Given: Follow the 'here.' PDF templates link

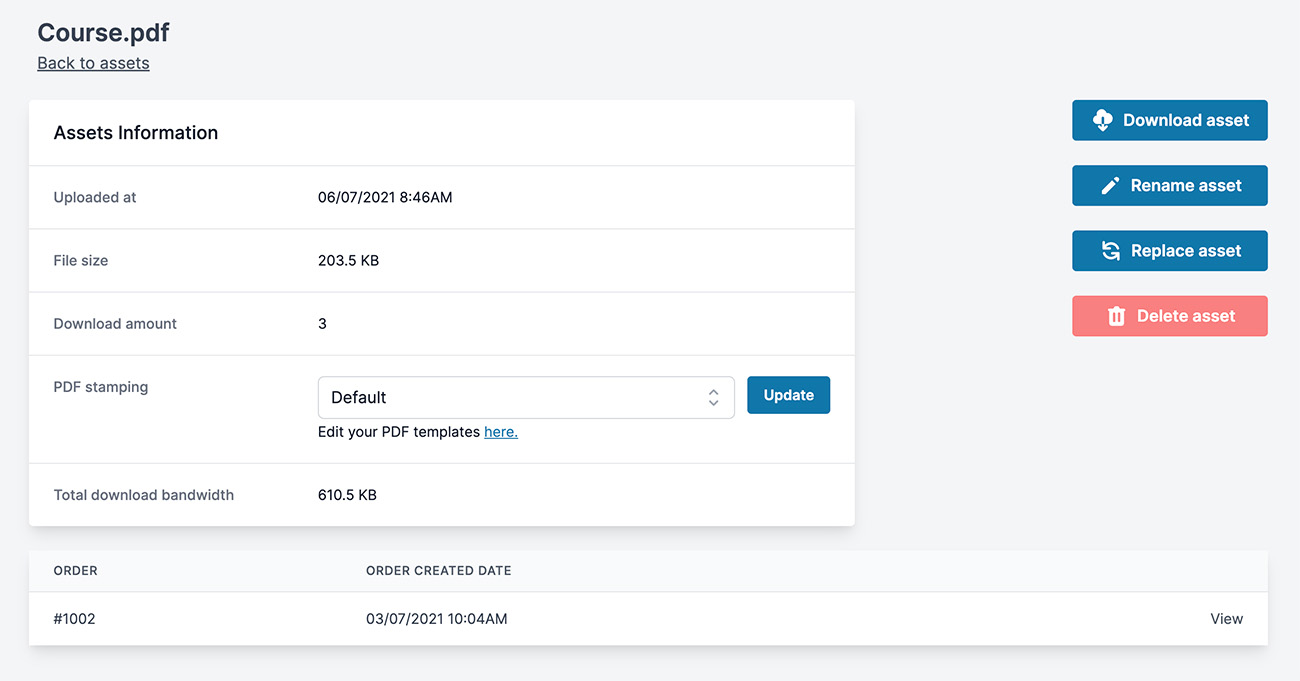Looking at the screenshot, I should coord(501,432).
